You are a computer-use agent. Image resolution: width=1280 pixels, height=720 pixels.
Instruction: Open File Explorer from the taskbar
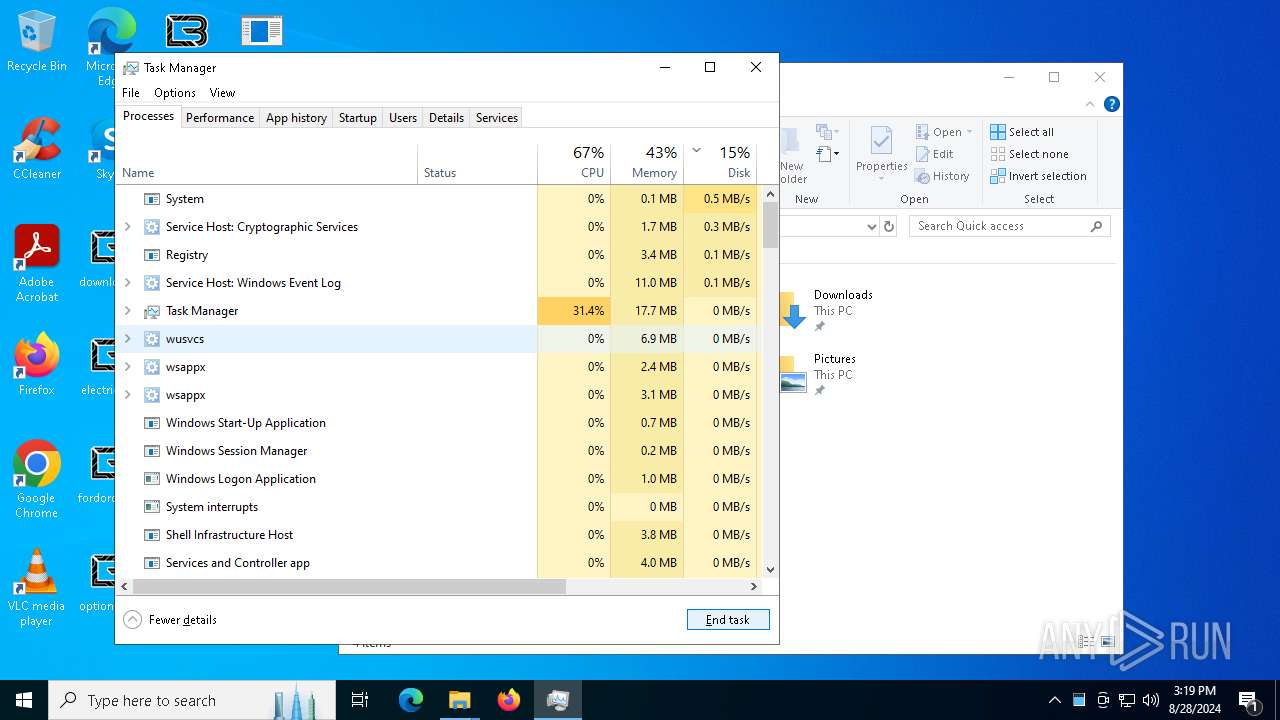pos(459,700)
